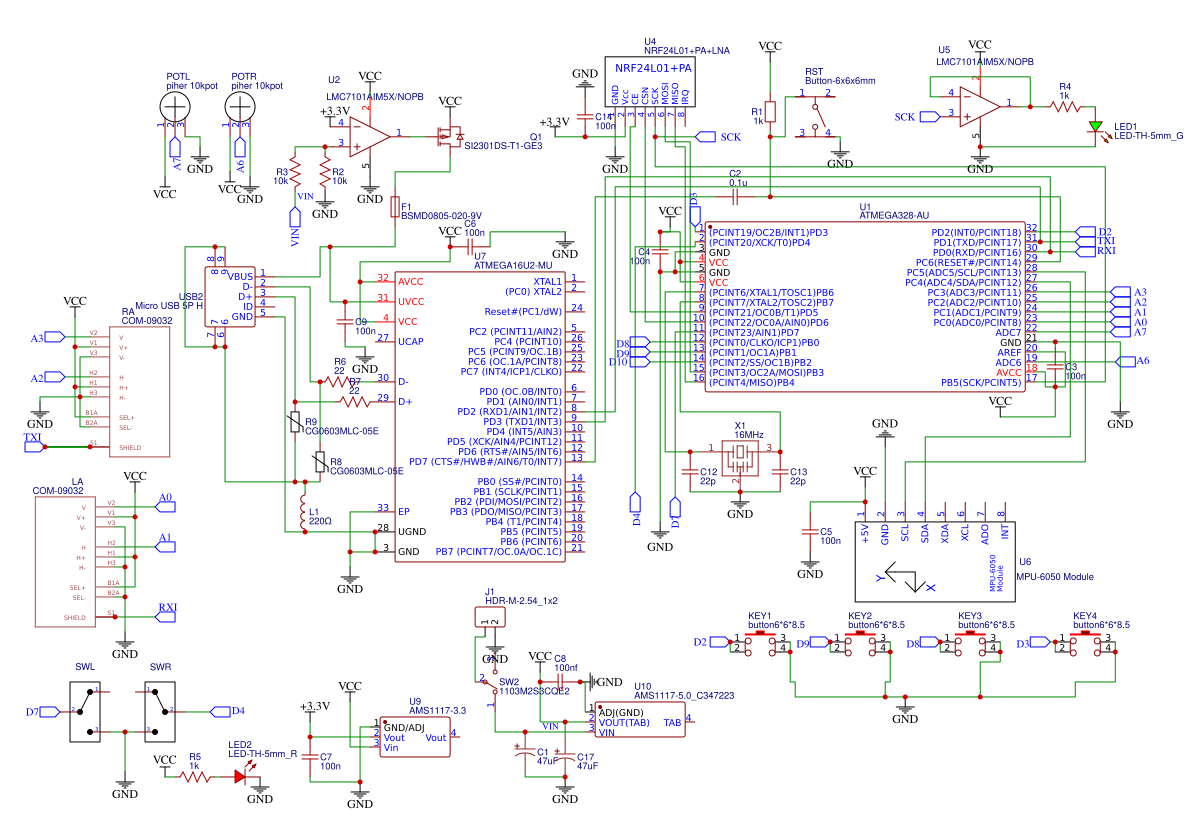
Task: Select the RXI net port right of LA module
Action: pos(166,617)
